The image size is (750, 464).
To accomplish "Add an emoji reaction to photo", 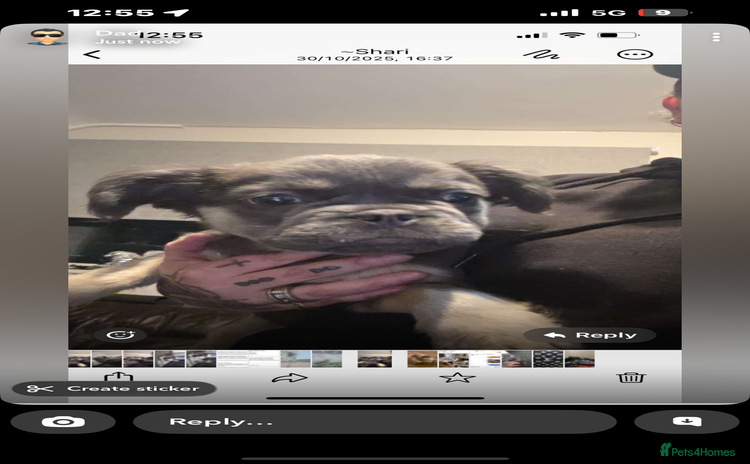I will [x=121, y=335].
